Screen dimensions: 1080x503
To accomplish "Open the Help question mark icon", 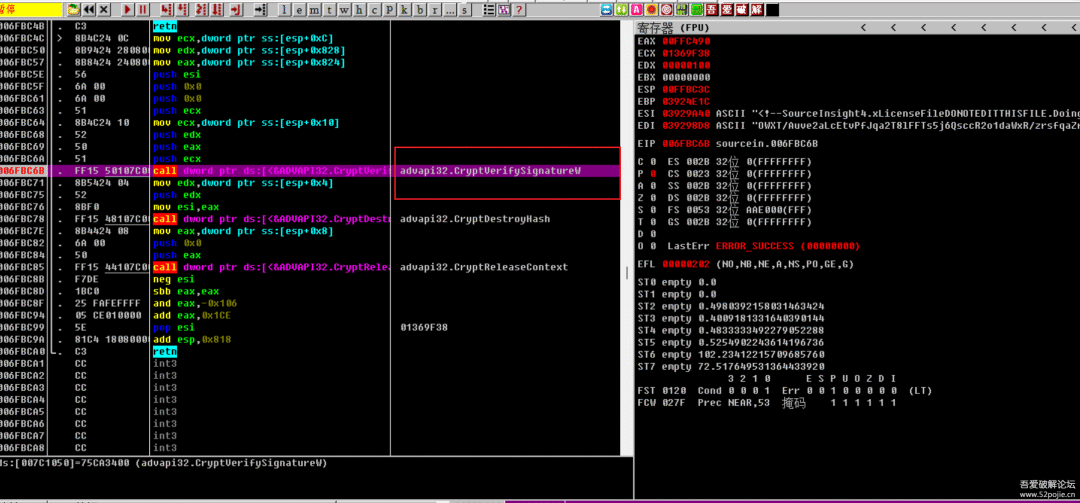I will (519, 9).
